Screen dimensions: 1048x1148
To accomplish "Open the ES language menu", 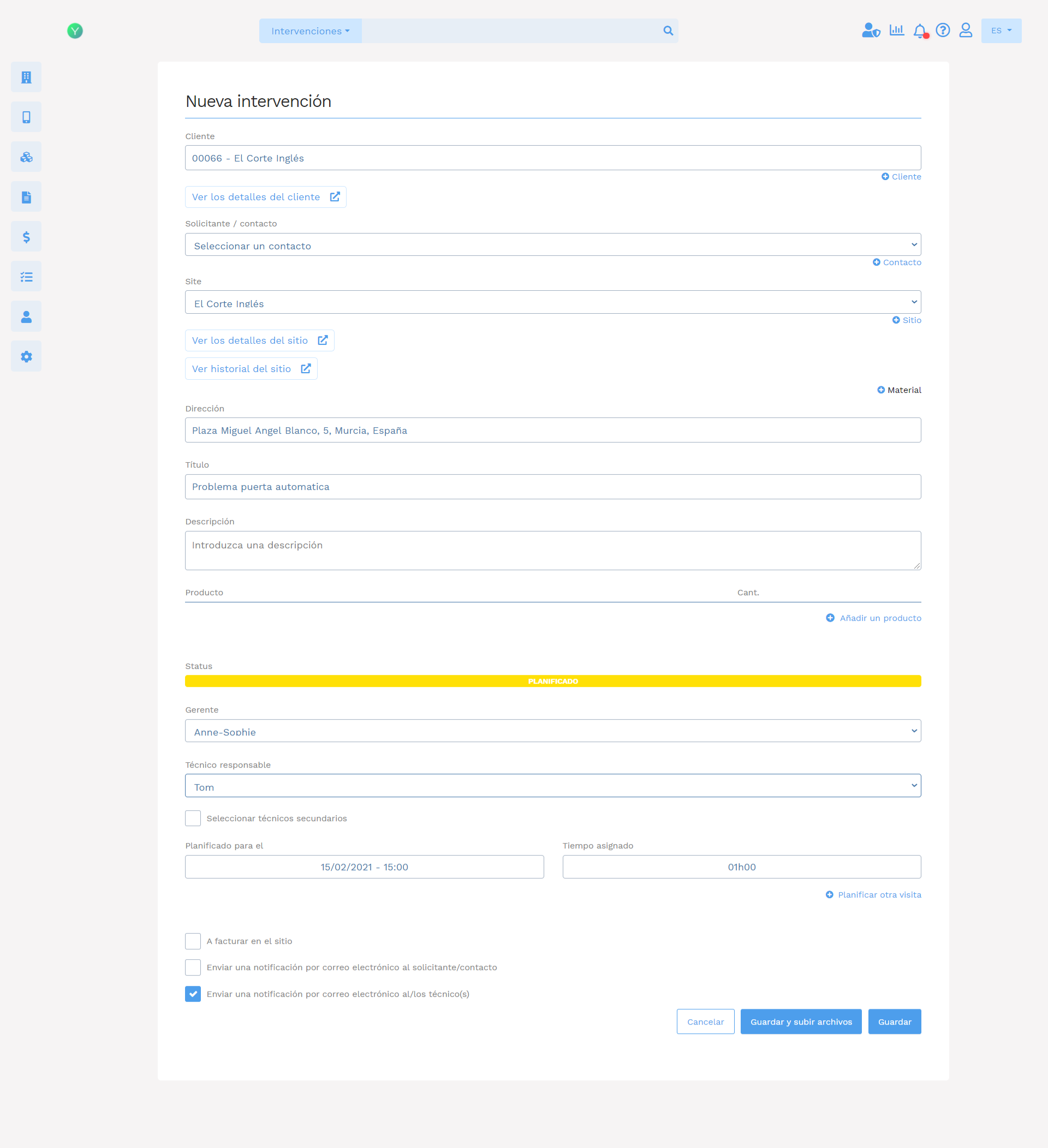I will tap(1001, 31).
